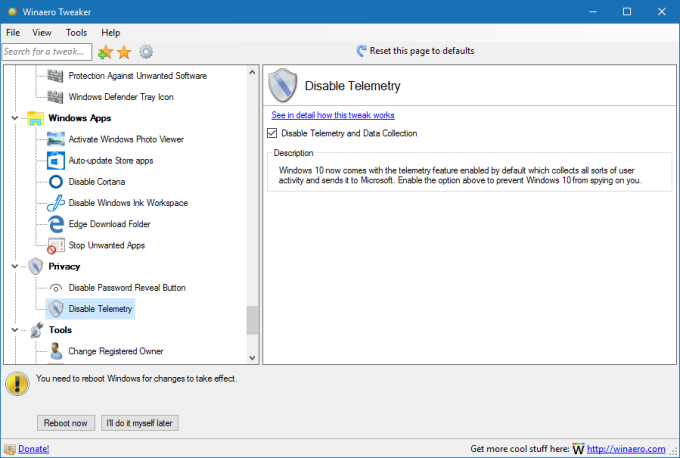Select Edge Download Folder label

pos(109,224)
